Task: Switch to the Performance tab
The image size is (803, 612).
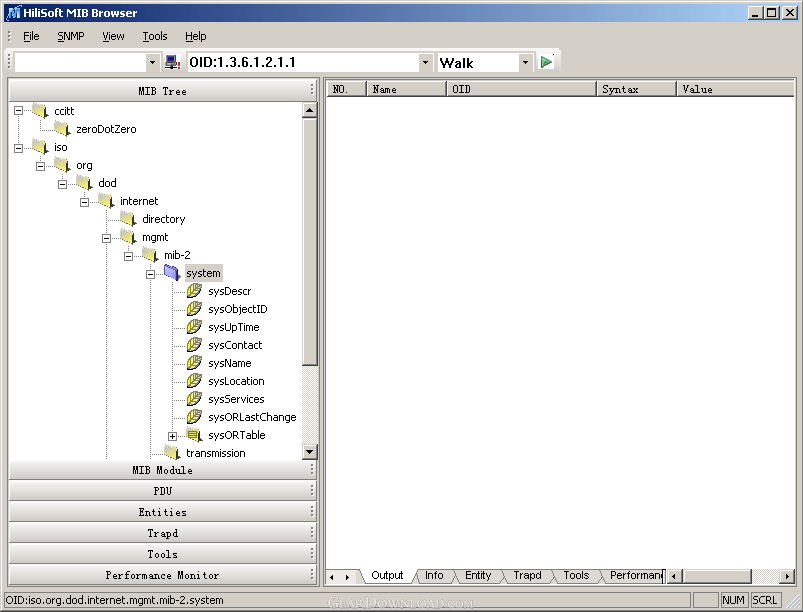Action: 636,575
